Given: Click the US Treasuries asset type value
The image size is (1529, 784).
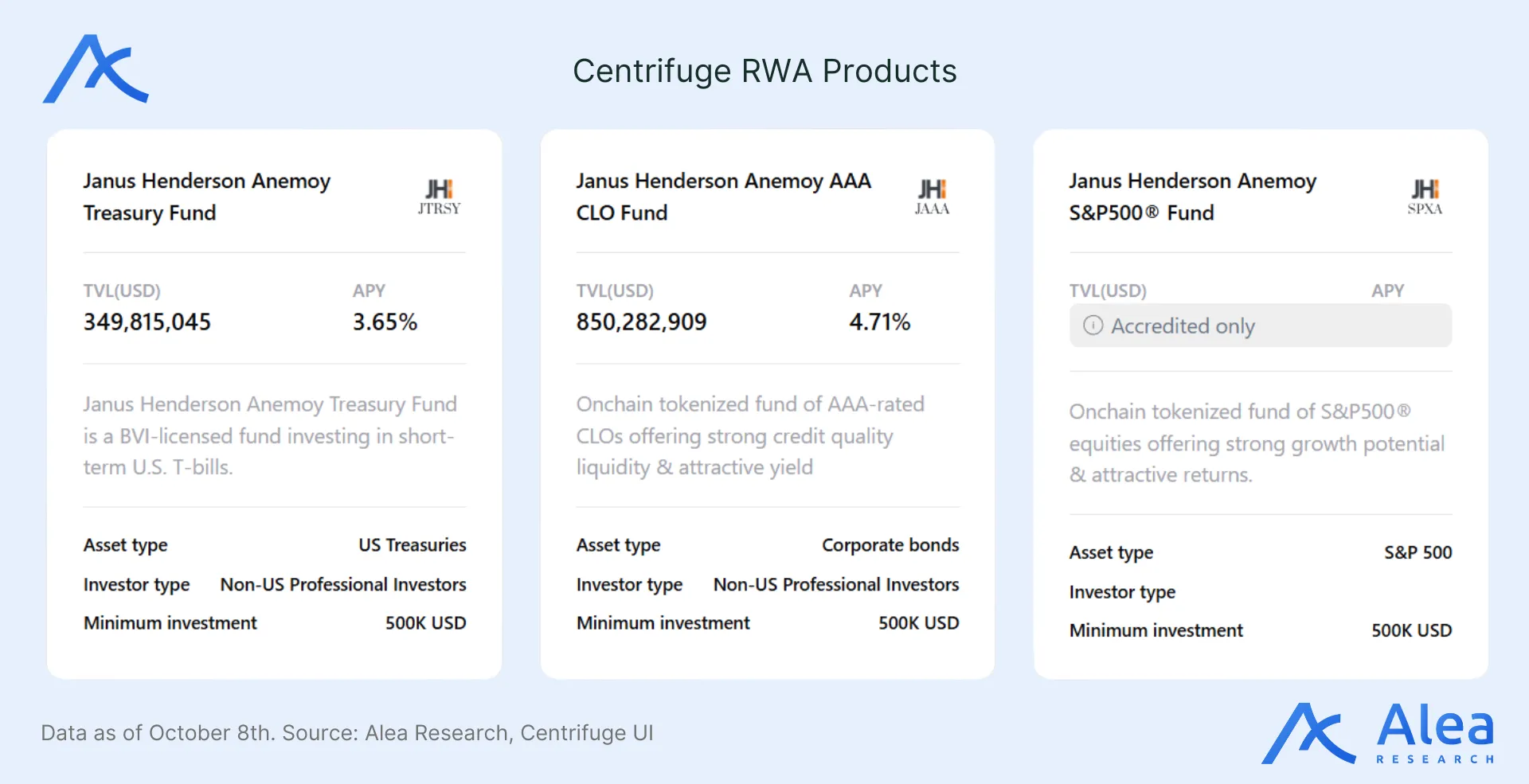Looking at the screenshot, I should 412,545.
